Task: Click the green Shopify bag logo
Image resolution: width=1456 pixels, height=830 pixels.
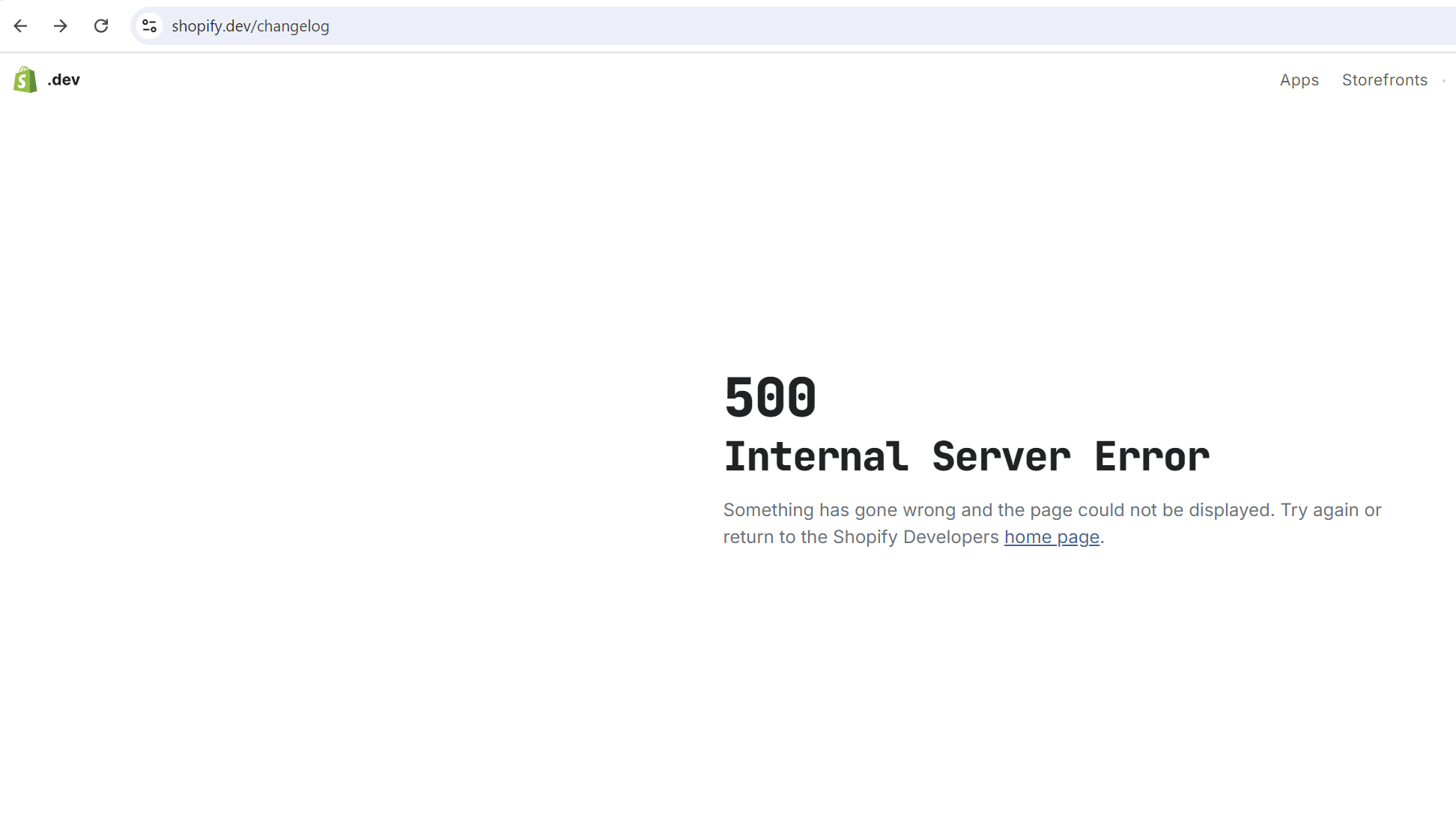Action: (25, 79)
